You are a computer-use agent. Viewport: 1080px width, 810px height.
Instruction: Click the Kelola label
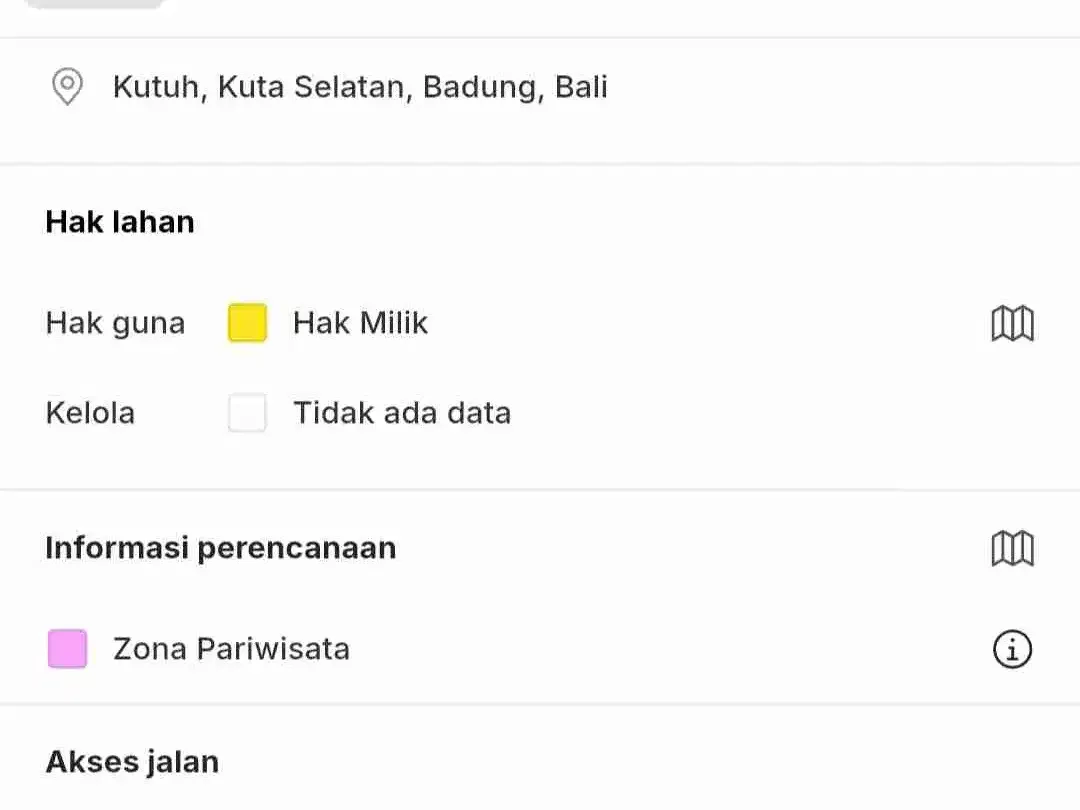90,413
